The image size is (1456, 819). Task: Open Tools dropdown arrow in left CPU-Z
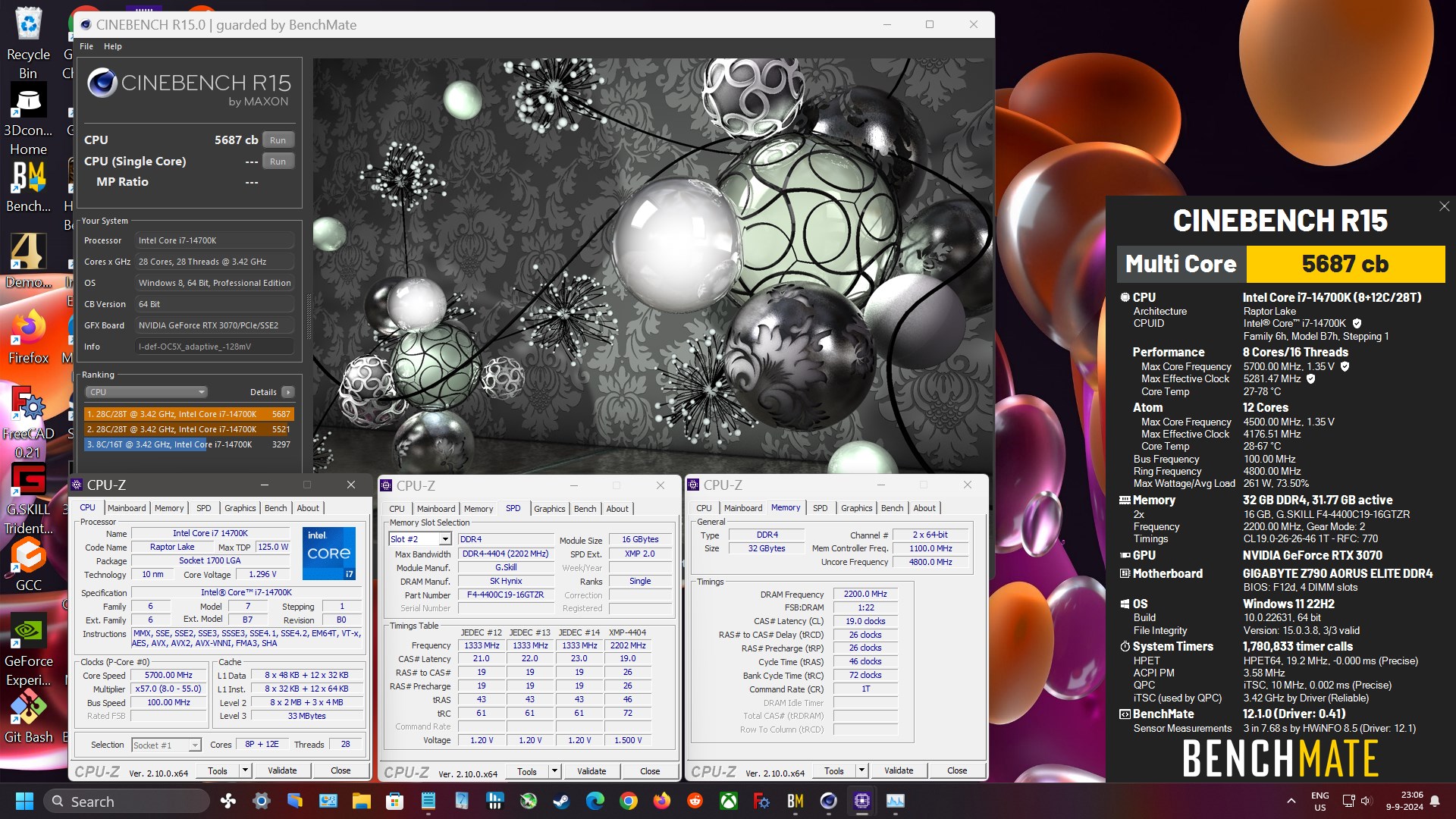245,770
